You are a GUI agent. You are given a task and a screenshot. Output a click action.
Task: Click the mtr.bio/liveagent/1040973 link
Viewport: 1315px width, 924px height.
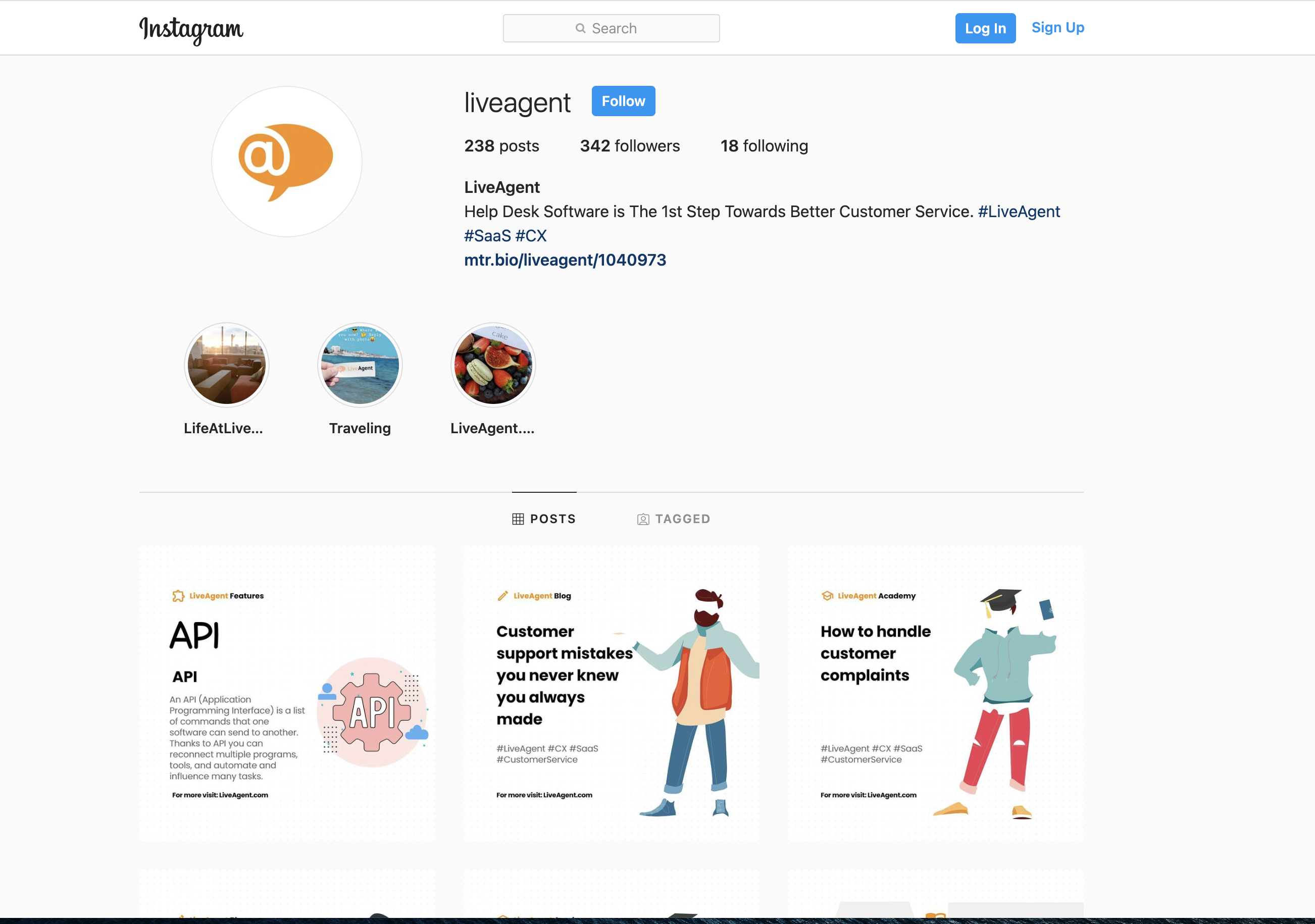tap(565, 260)
